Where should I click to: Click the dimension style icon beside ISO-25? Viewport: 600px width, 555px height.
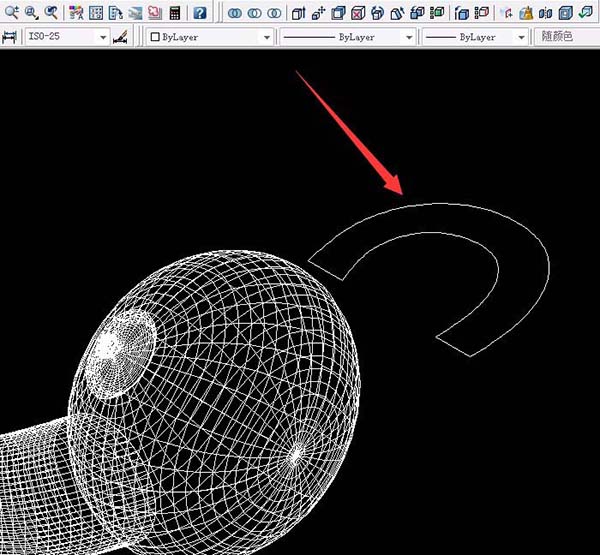pos(10,37)
